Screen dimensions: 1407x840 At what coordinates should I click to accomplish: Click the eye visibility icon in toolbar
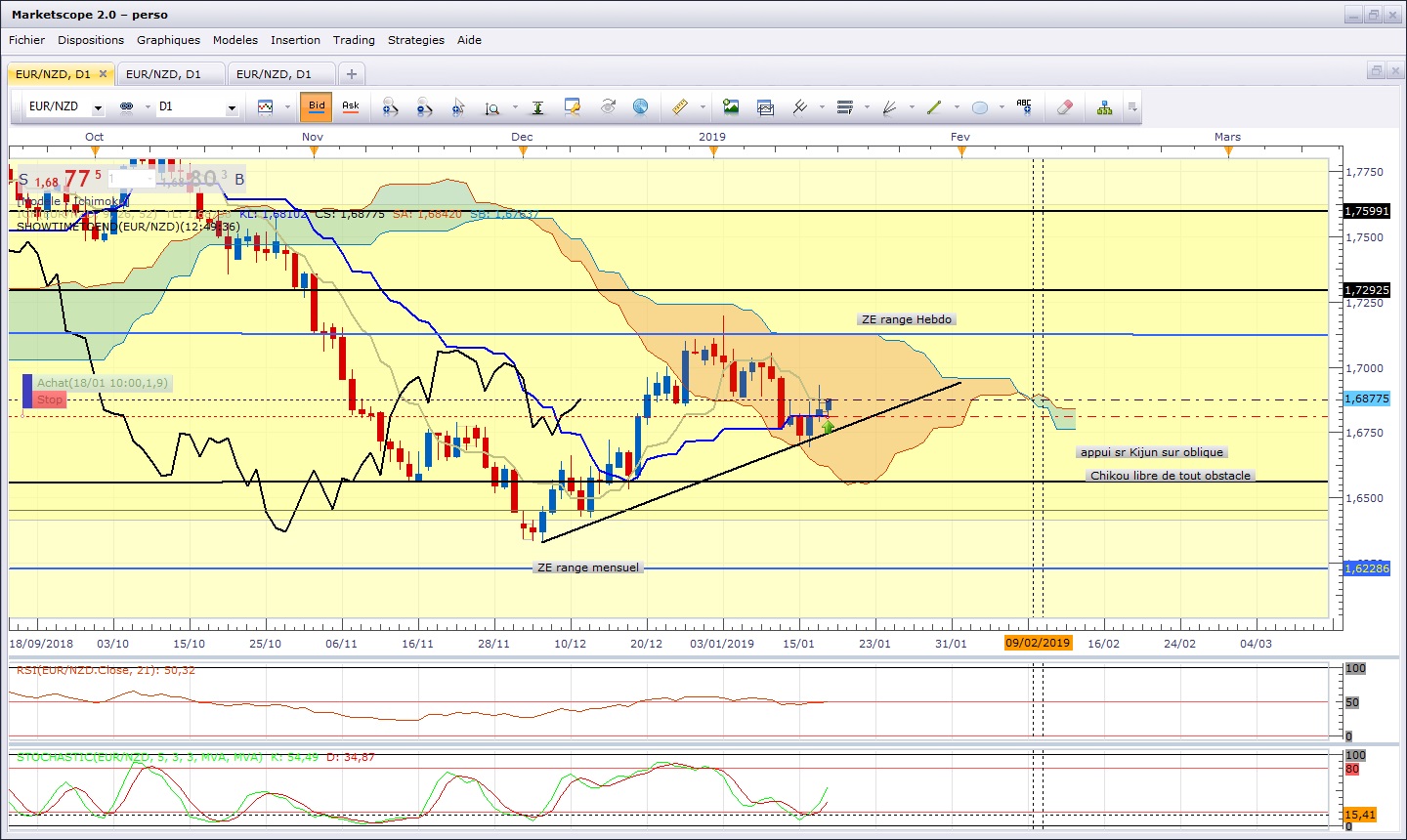coord(608,106)
